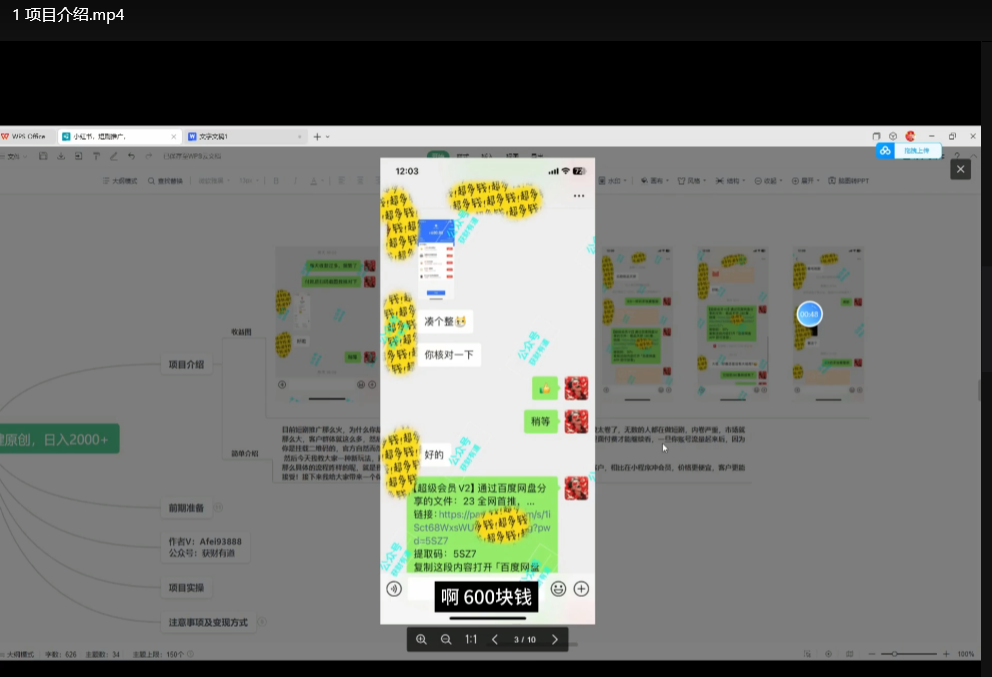Click the window tile icon in title bar

pos(876,136)
